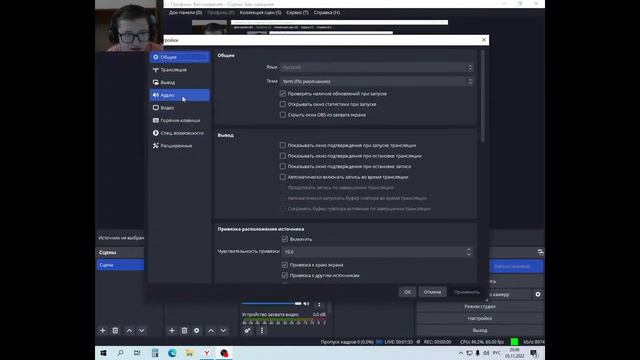This screenshot has height=360, width=640.
Task: Move scene down with arrow icon
Action: pyautogui.click(x=142, y=331)
